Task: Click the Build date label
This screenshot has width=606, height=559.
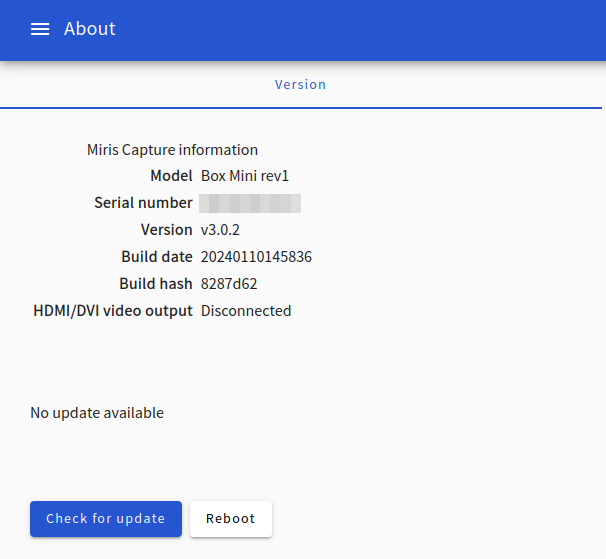Action: tap(157, 257)
